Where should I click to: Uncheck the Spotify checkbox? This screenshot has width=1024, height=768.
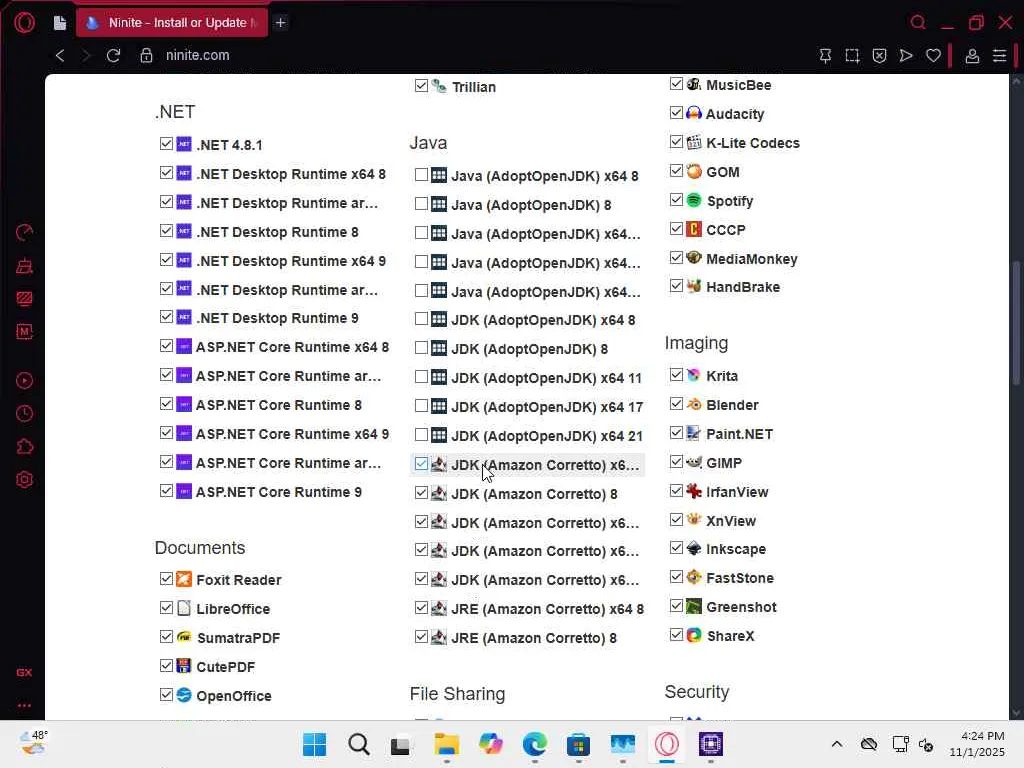[x=677, y=200]
